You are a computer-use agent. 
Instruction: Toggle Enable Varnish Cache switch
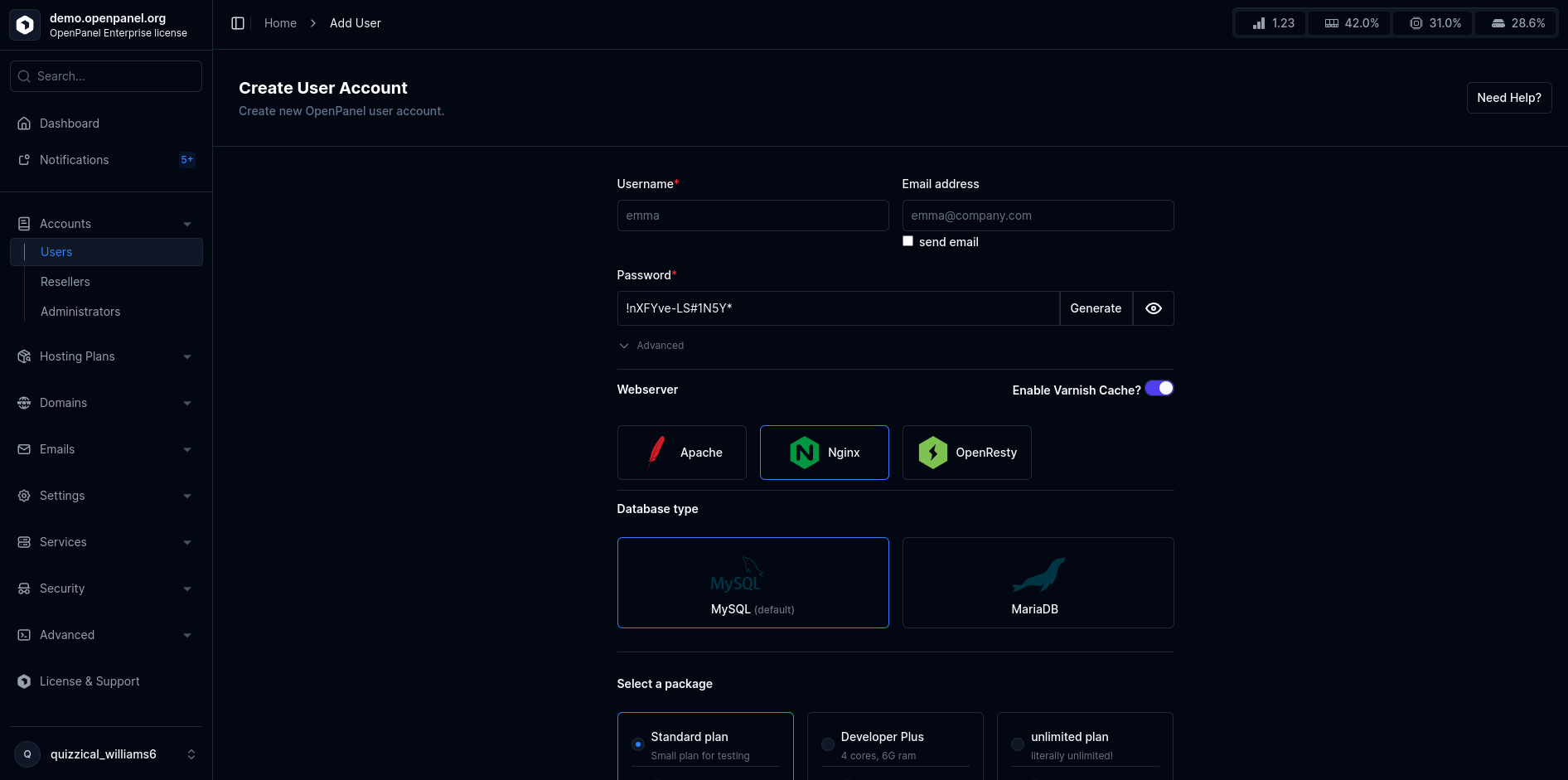coord(1159,389)
